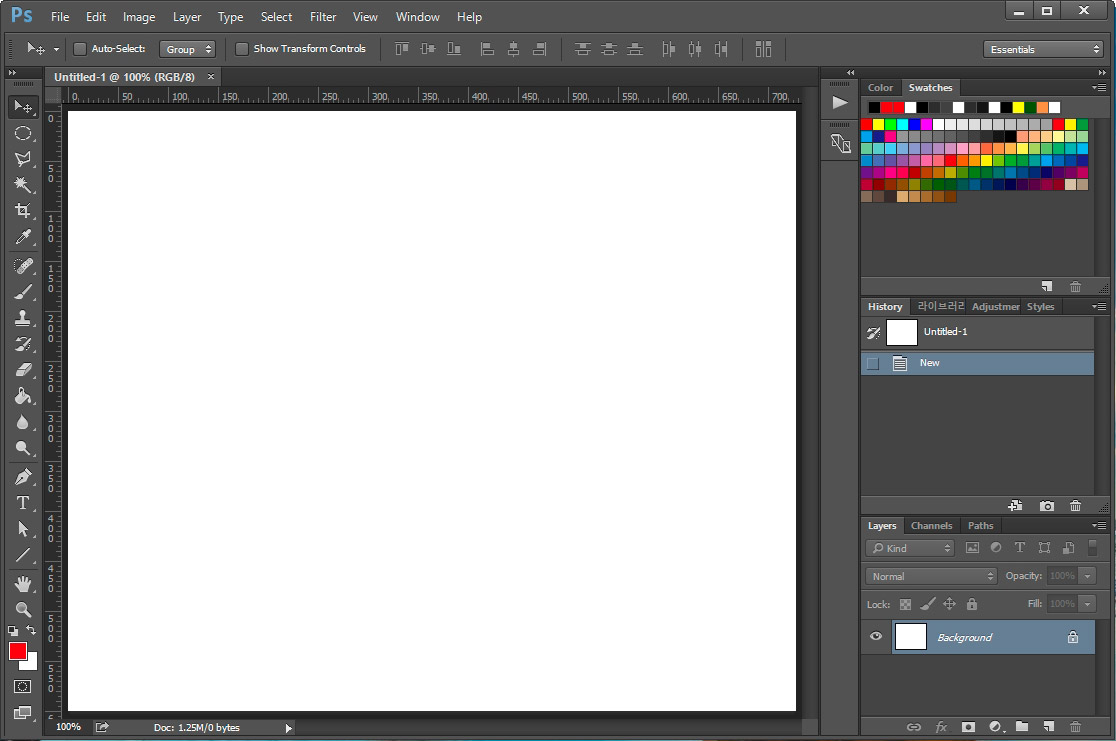Open the Layers panel flyout menu
The width and height of the screenshot is (1116, 741).
pyautogui.click(x=1099, y=526)
